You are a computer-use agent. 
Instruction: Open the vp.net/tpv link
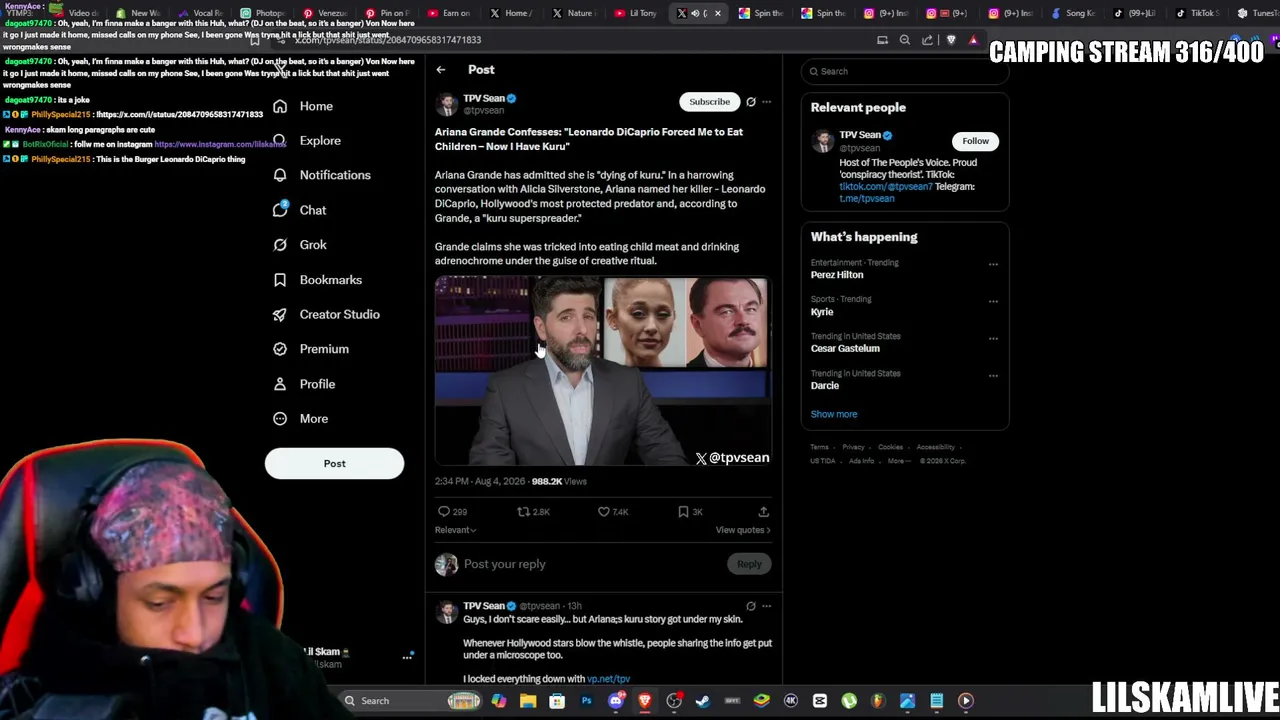click(x=608, y=679)
